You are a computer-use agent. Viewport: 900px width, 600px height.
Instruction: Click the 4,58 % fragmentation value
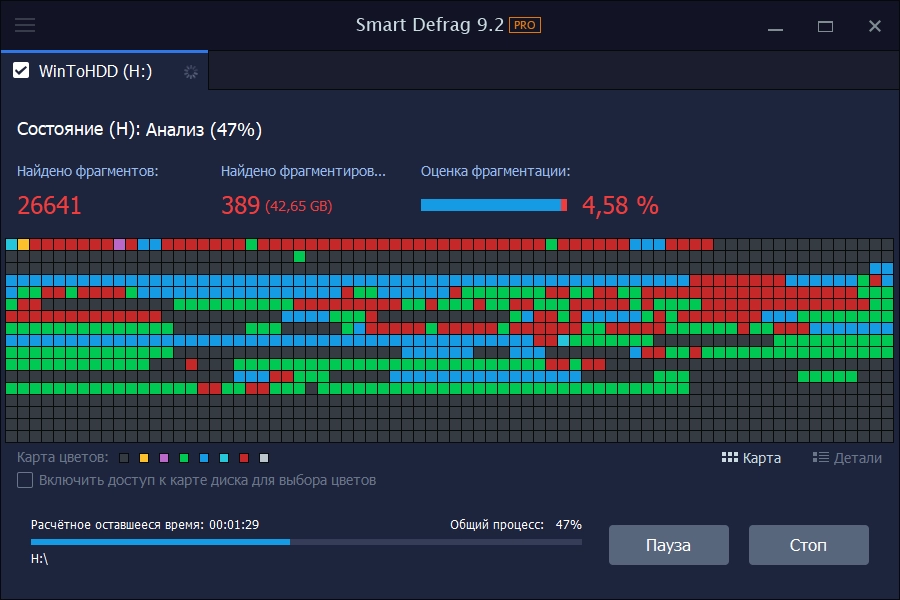(620, 206)
